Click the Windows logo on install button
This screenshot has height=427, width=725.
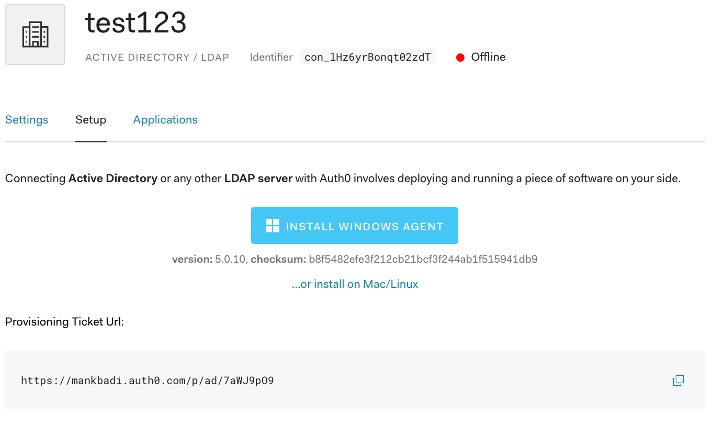pos(272,226)
